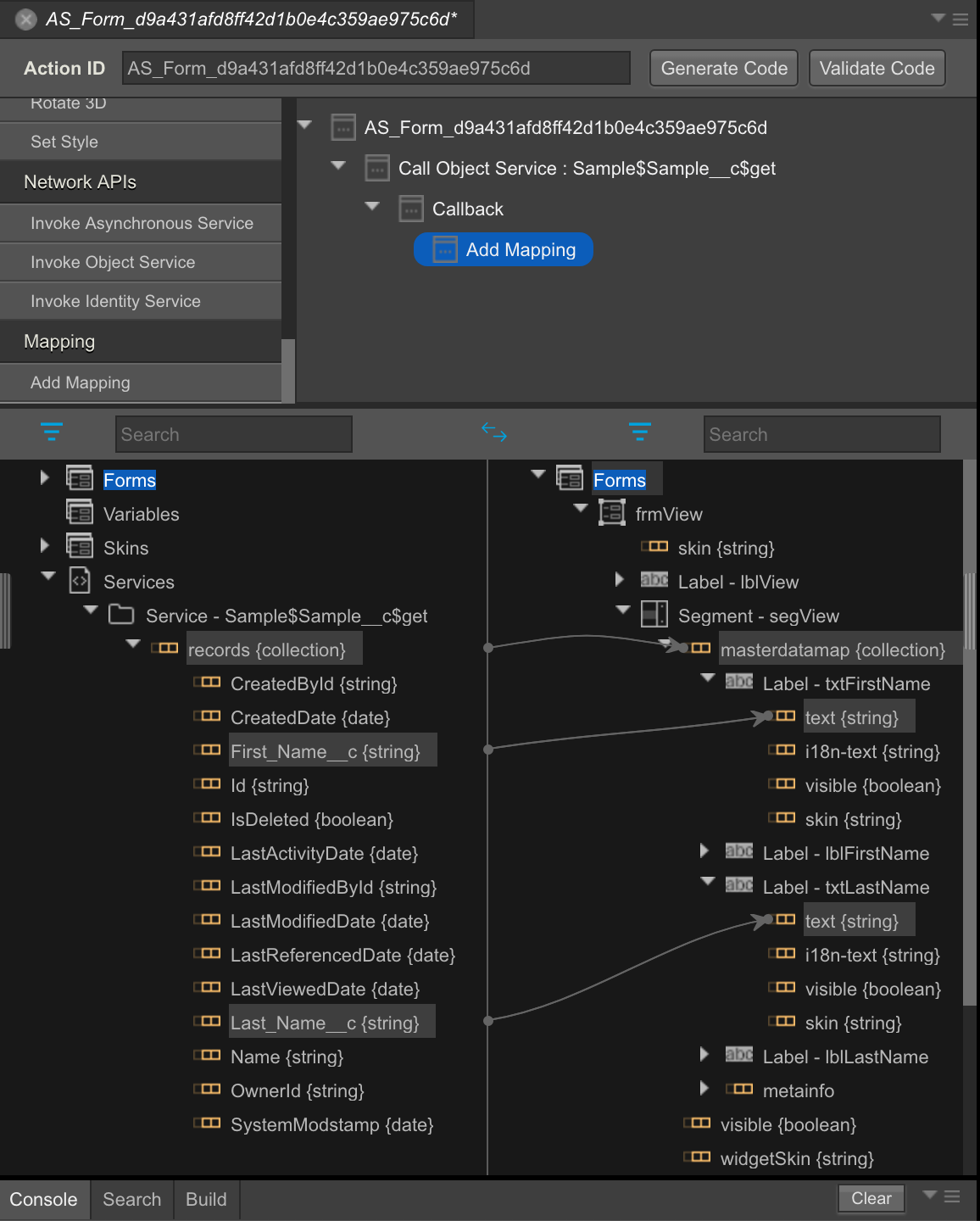Click the Variables icon
Screen dimensions: 980x1221
coord(81,513)
